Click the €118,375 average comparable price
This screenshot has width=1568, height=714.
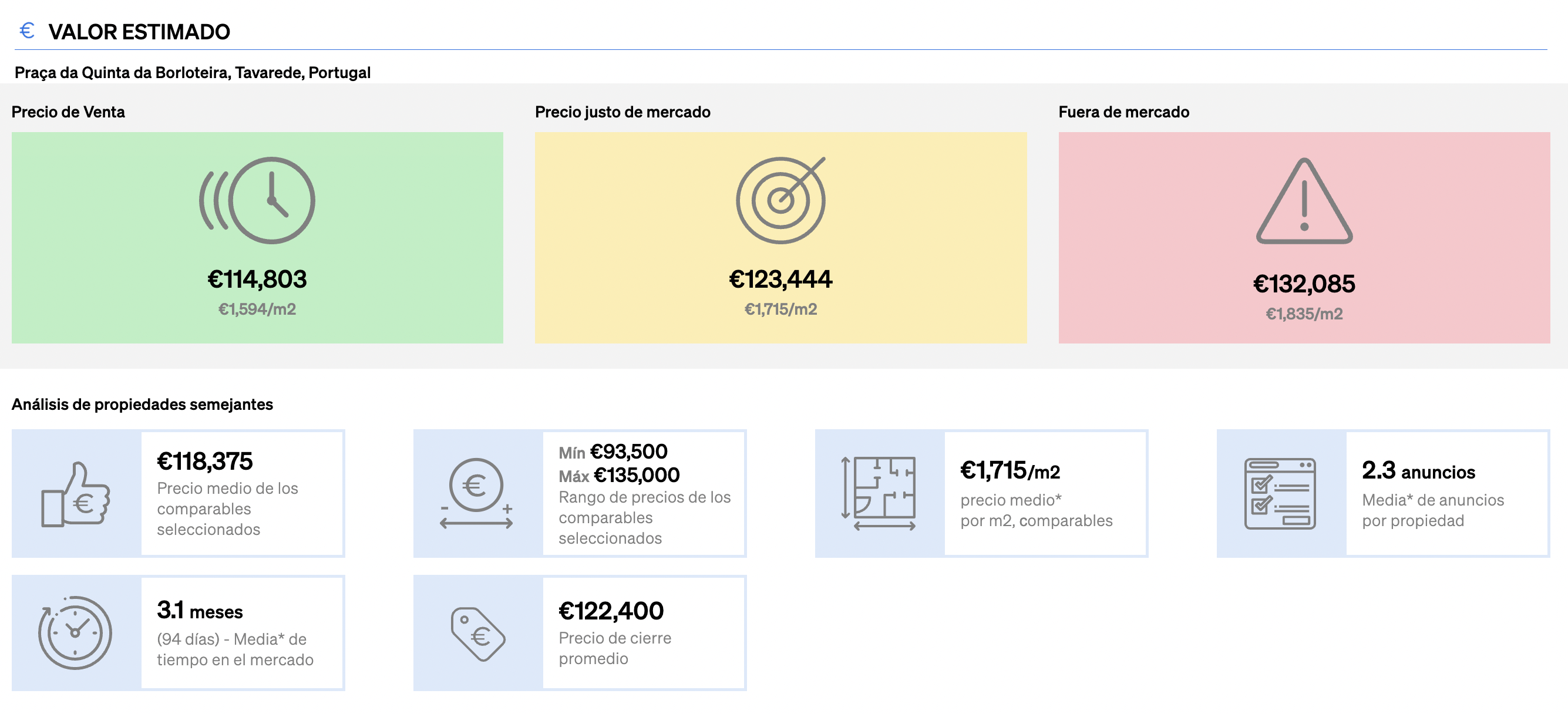[x=204, y=462]
